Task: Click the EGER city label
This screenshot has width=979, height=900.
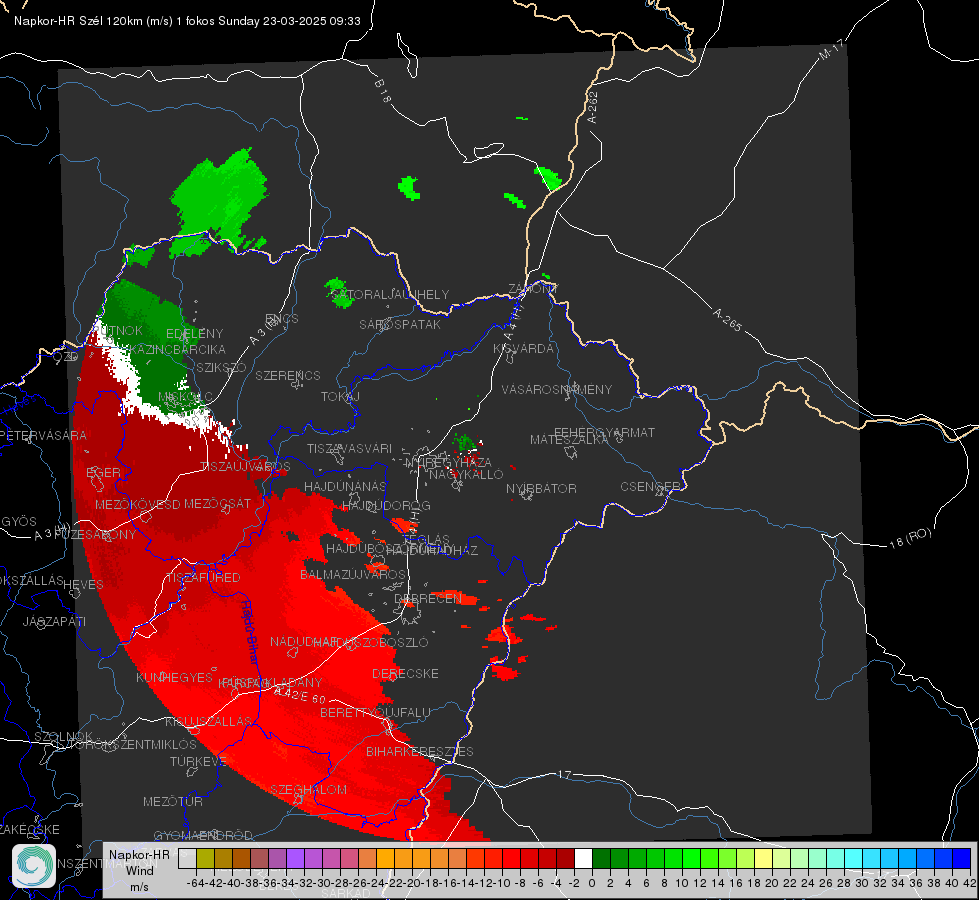Action: tap(103, 473)
